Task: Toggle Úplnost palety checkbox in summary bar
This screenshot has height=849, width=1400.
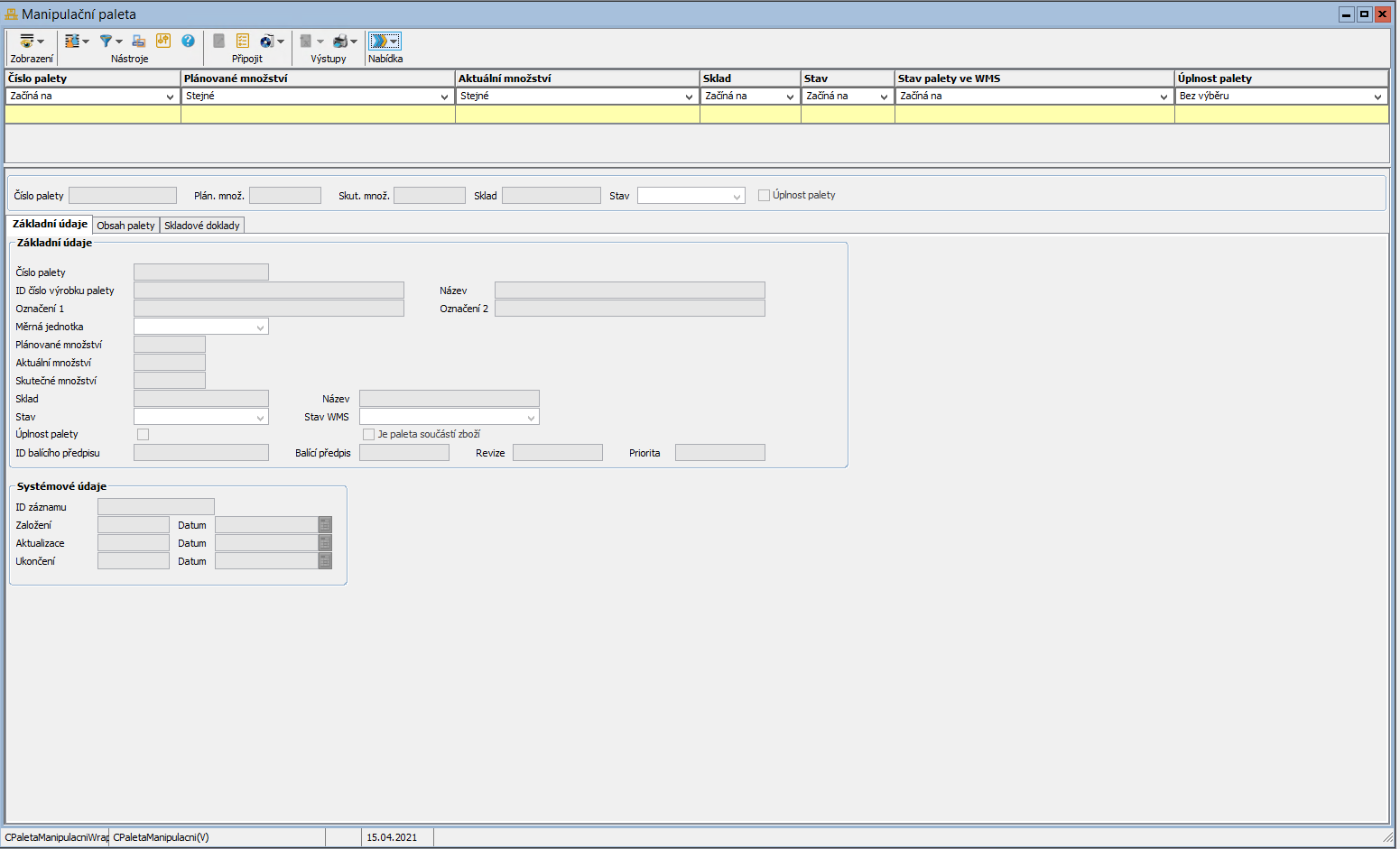Action: pos(764,196)
